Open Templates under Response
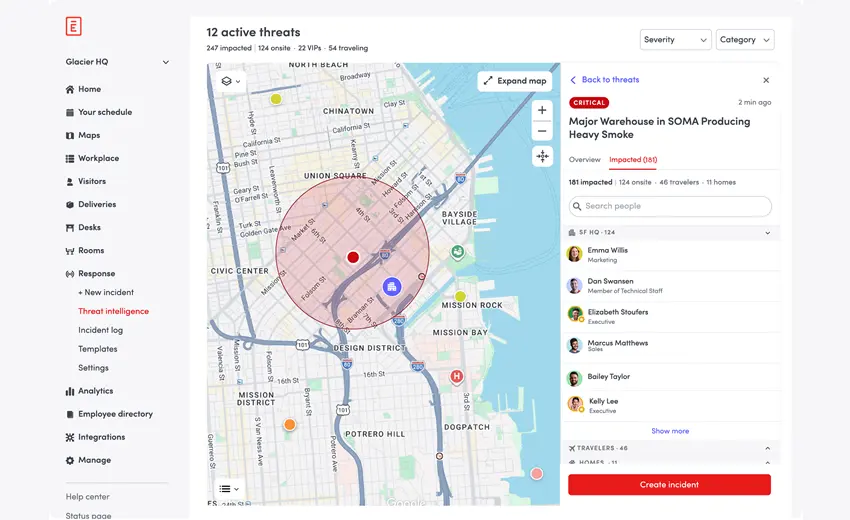The height and width of the screenshot is (520, 850). point(98,349)
